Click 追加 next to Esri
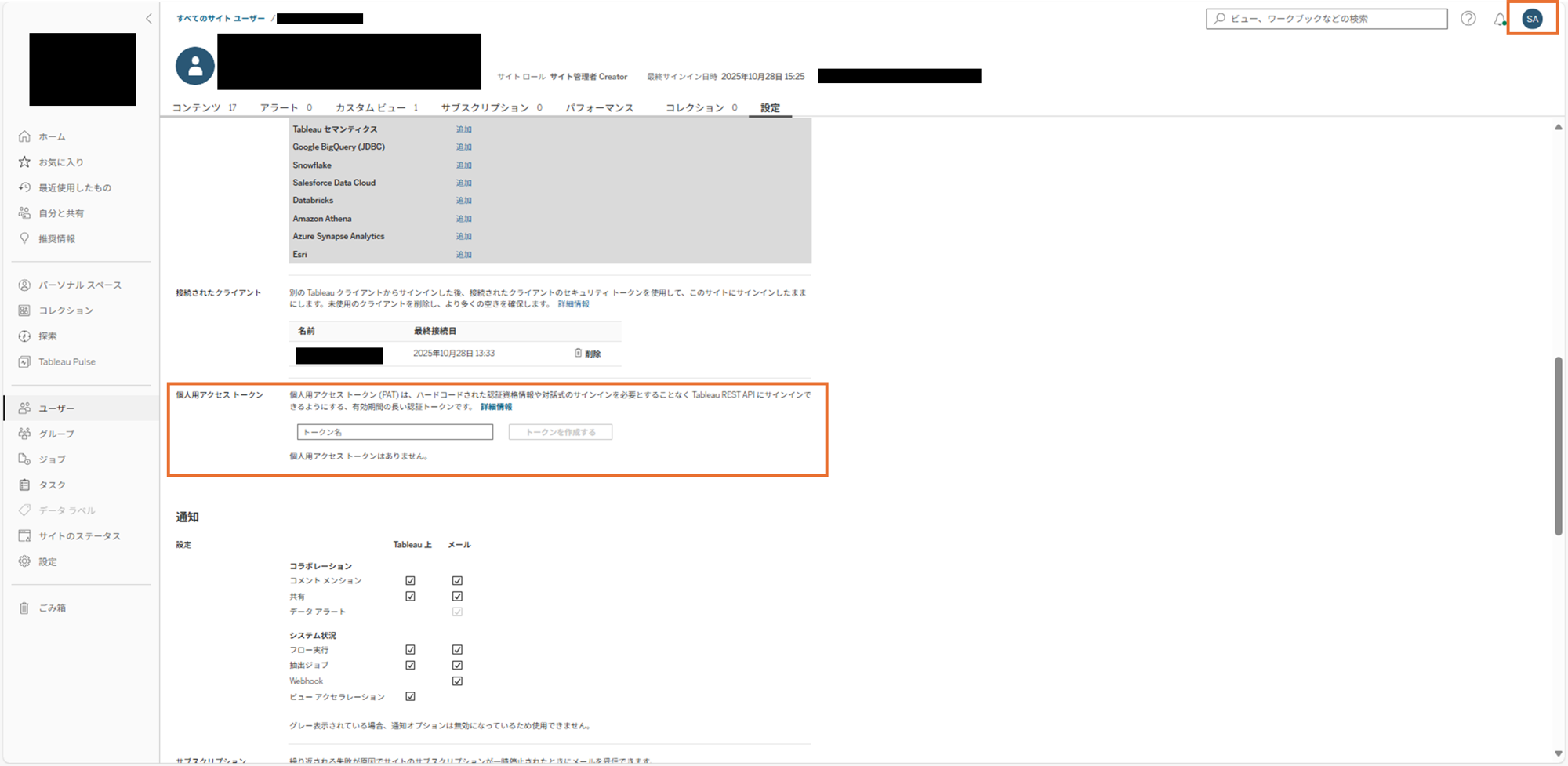The width and height of the screenshot is (1568, 766). tap(464, 255)
